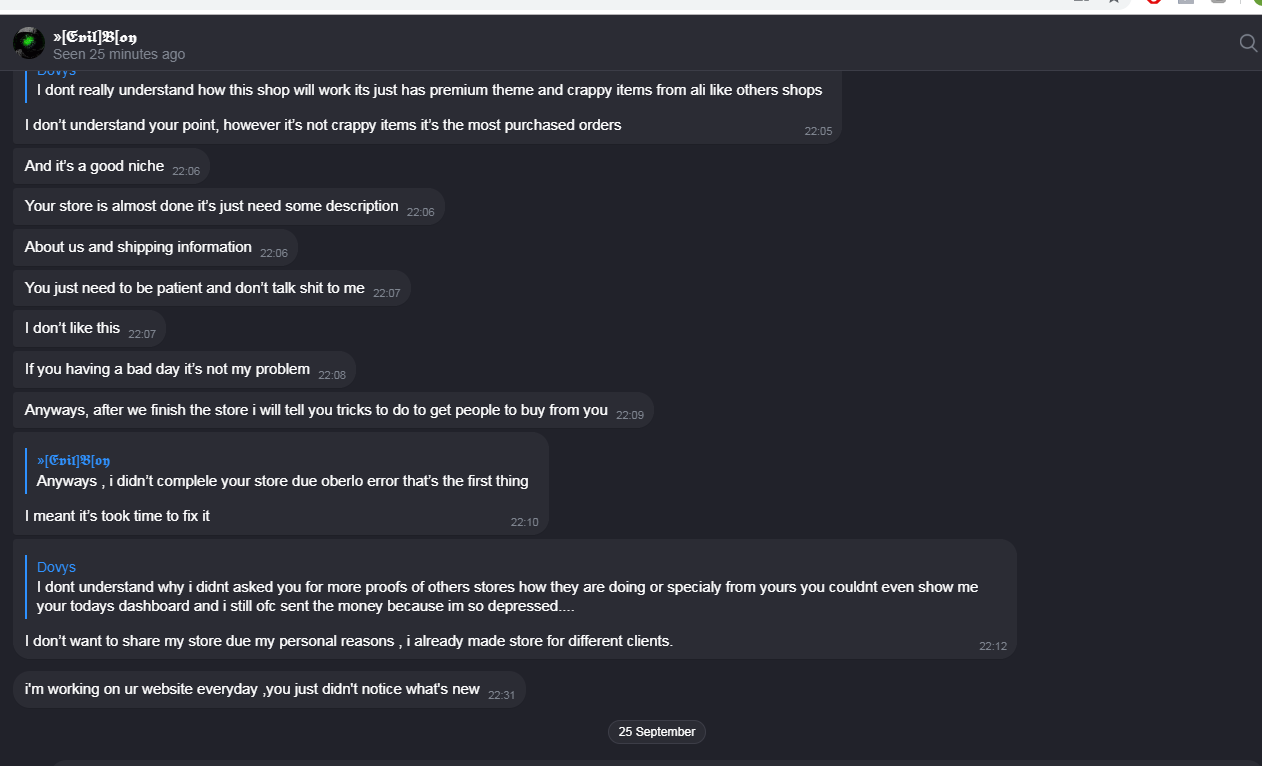1262x766 pixels.
Task: Open search in the chat header
Action: click(1248, 43)
